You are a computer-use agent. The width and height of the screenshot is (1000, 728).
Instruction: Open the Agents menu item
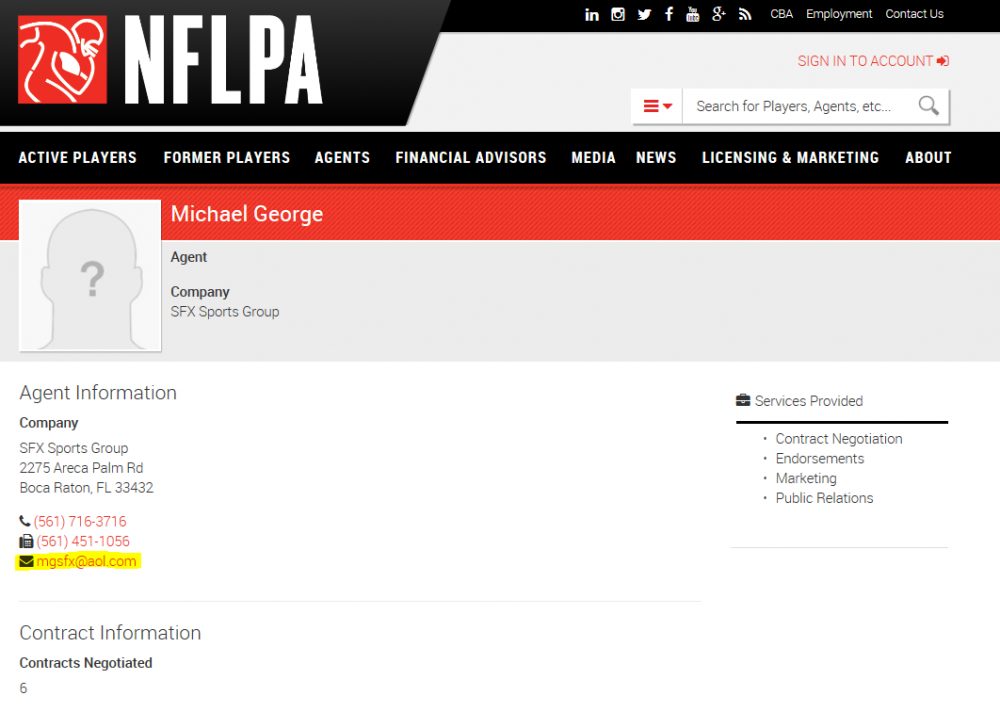click(x=342, y=158)
